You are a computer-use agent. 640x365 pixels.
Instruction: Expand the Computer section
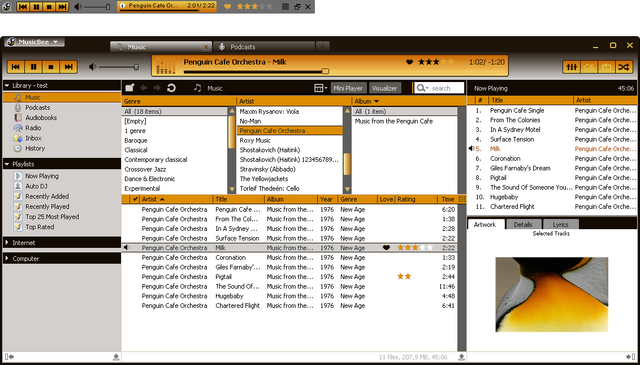click(7, 258)
